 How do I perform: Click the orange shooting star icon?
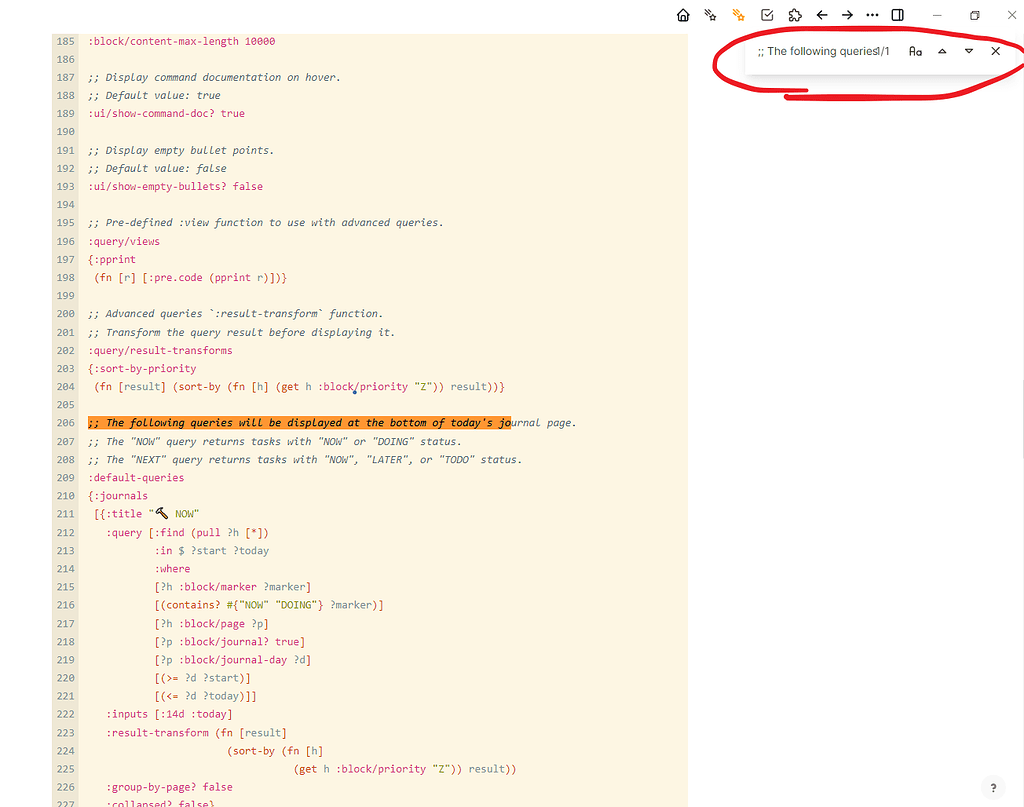738,15
